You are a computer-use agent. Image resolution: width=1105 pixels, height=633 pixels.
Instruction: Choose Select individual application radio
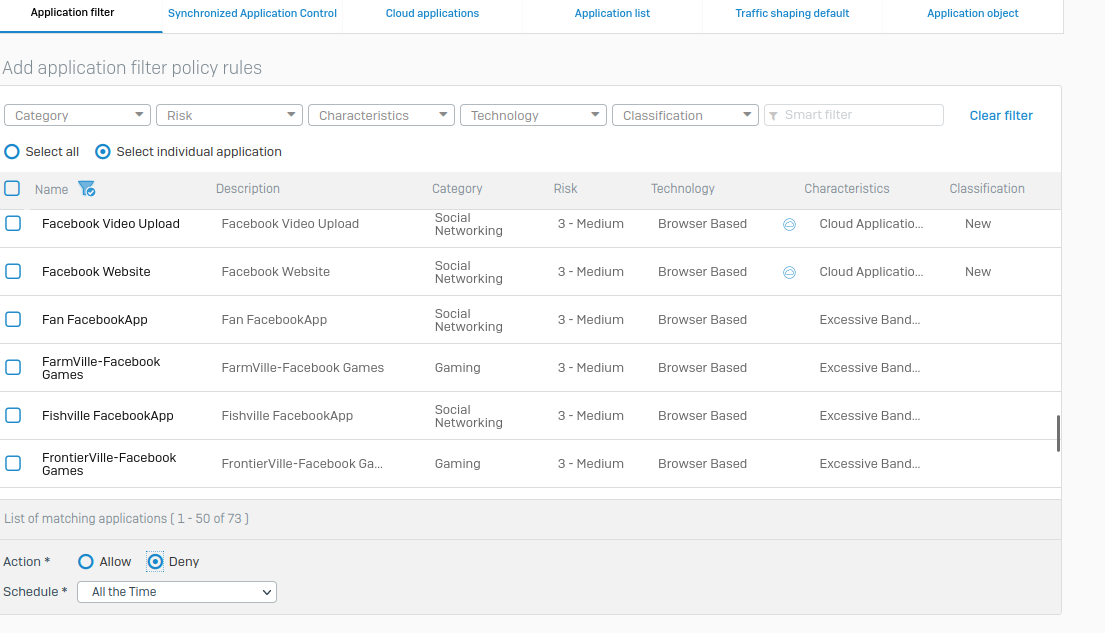[103, 152]
